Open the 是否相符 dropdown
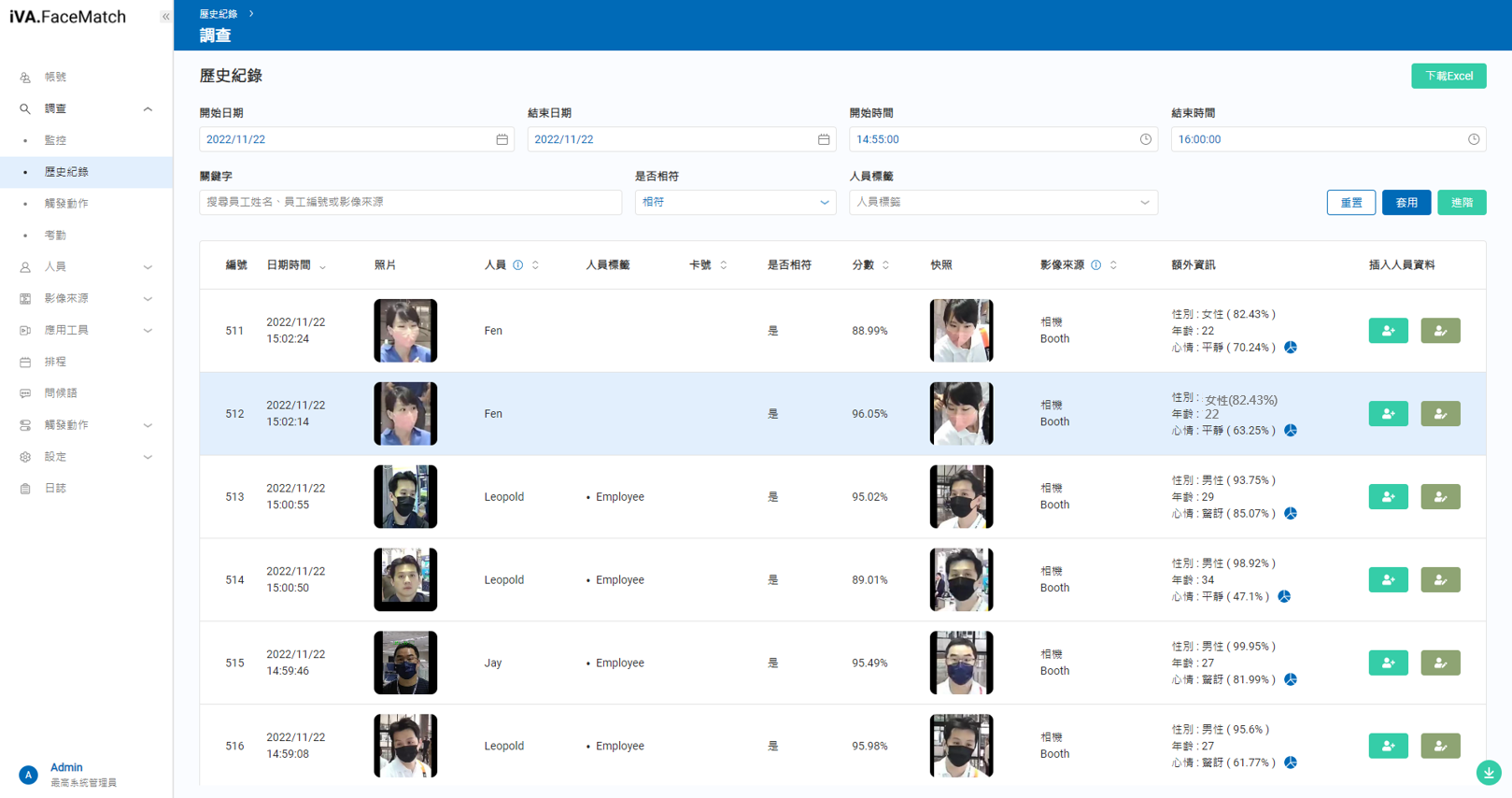 pos(735,203)
